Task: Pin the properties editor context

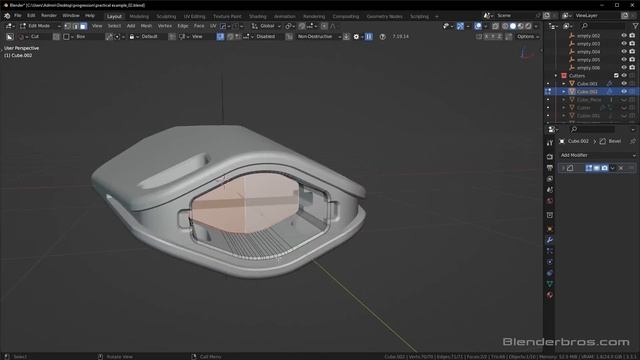Action: tap(633, 141)
